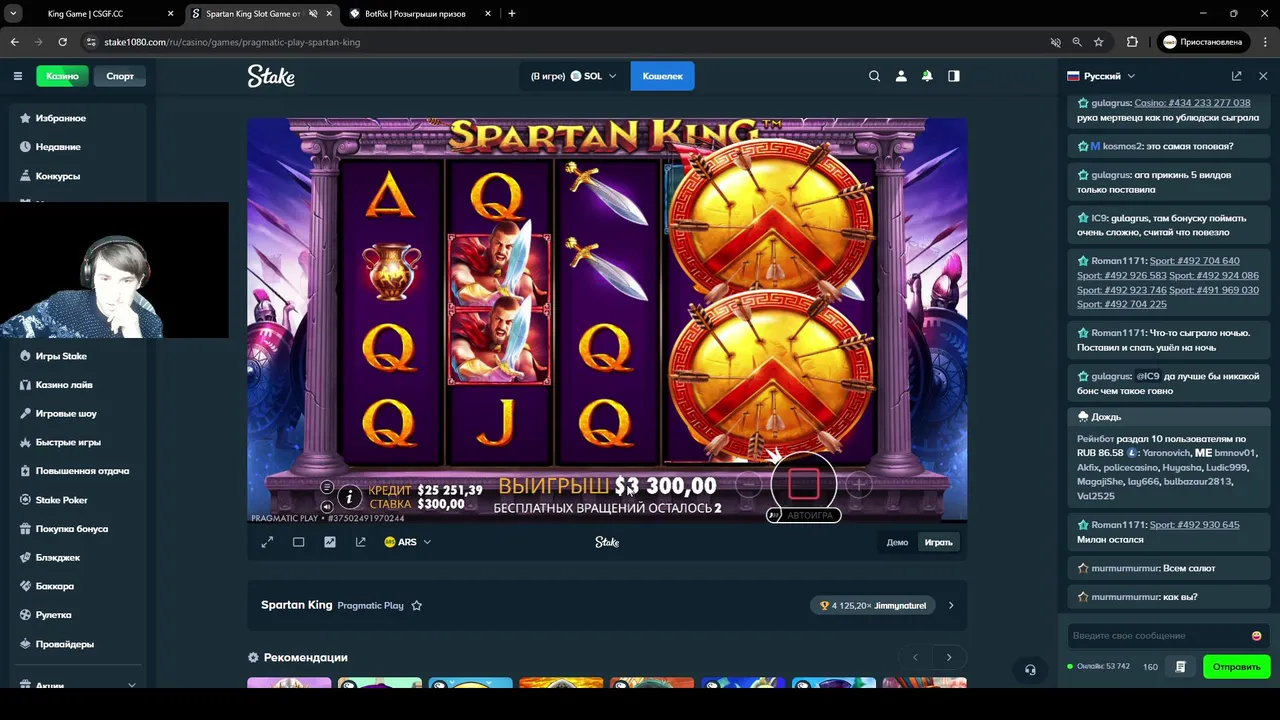The image size is (1280, 720).
Task: Open the notifications bell
Action: tap(927, 76)
